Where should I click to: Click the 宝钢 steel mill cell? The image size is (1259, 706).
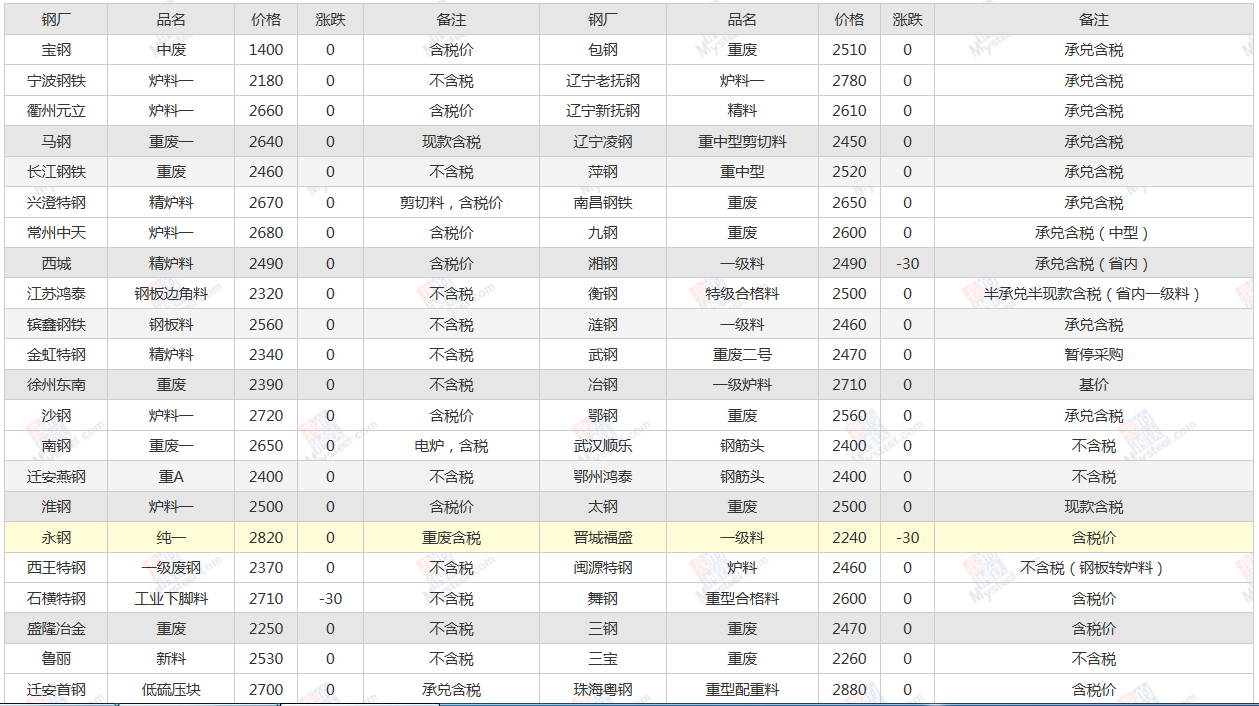(x=56, y=50)
